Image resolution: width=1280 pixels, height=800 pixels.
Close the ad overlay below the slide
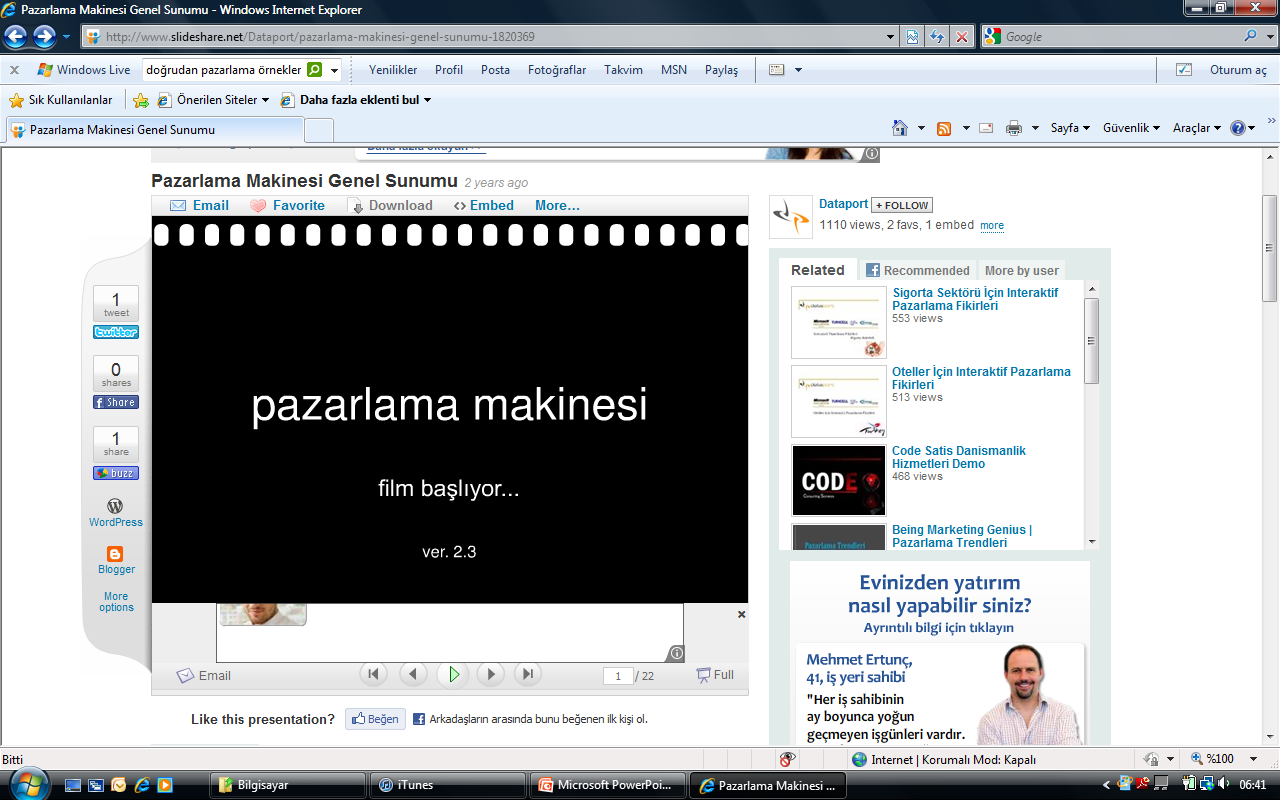[x=741, y=614]
